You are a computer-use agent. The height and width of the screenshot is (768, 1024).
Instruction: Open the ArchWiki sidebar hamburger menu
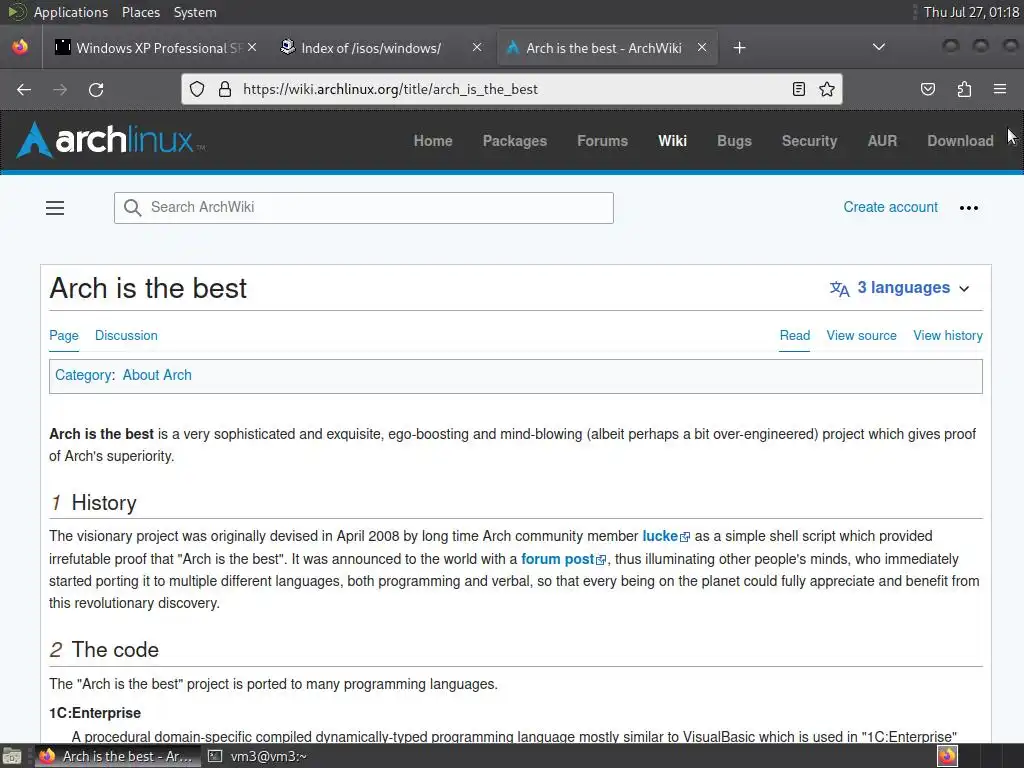click(x=55, y=208)
